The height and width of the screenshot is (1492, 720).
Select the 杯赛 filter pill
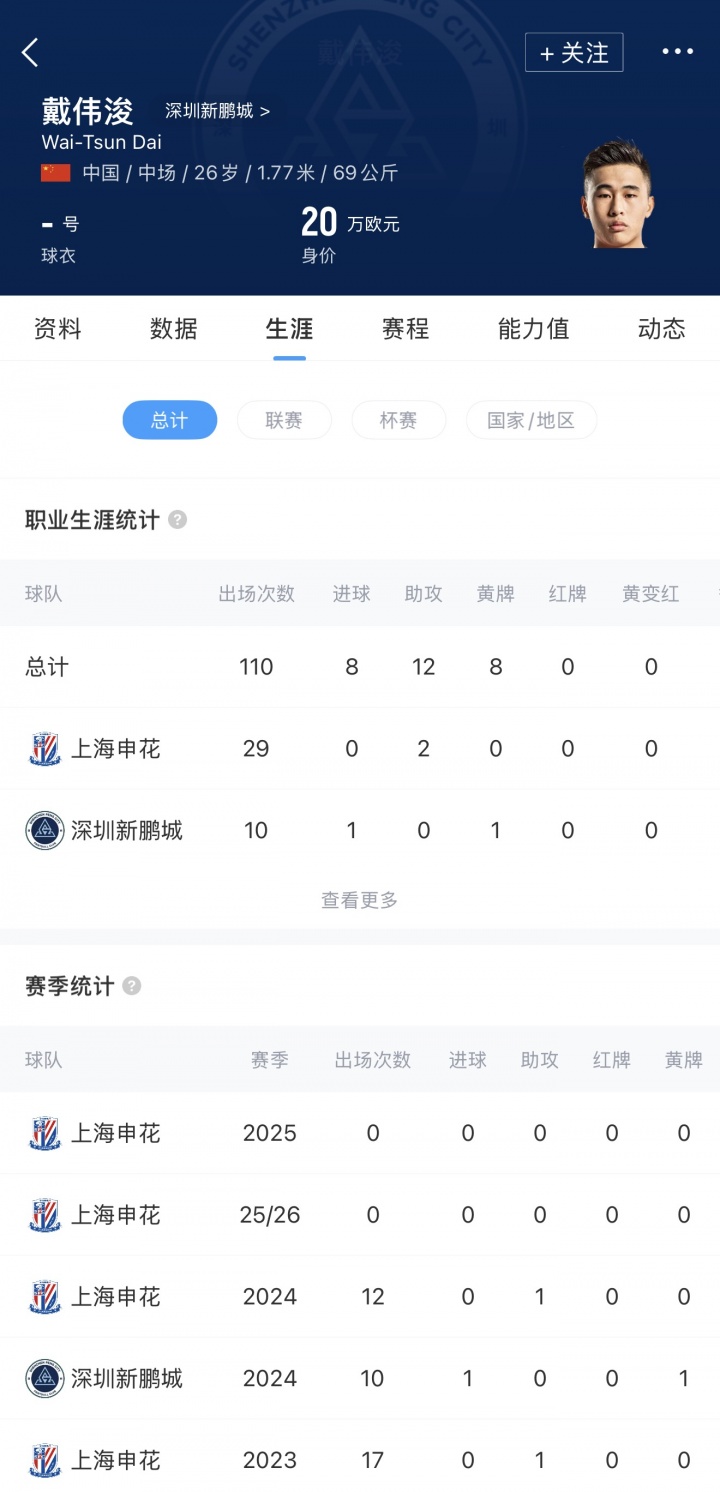[398, 421]
